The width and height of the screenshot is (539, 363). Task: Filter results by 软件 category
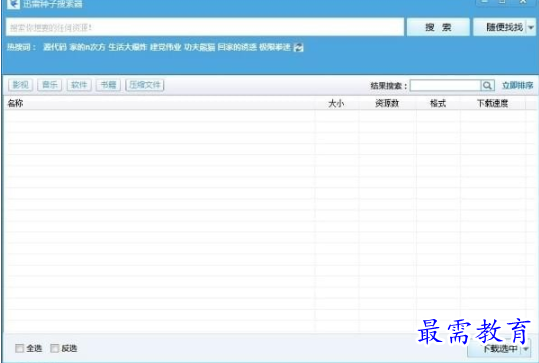pyautogui.click(x=79, y=85)
